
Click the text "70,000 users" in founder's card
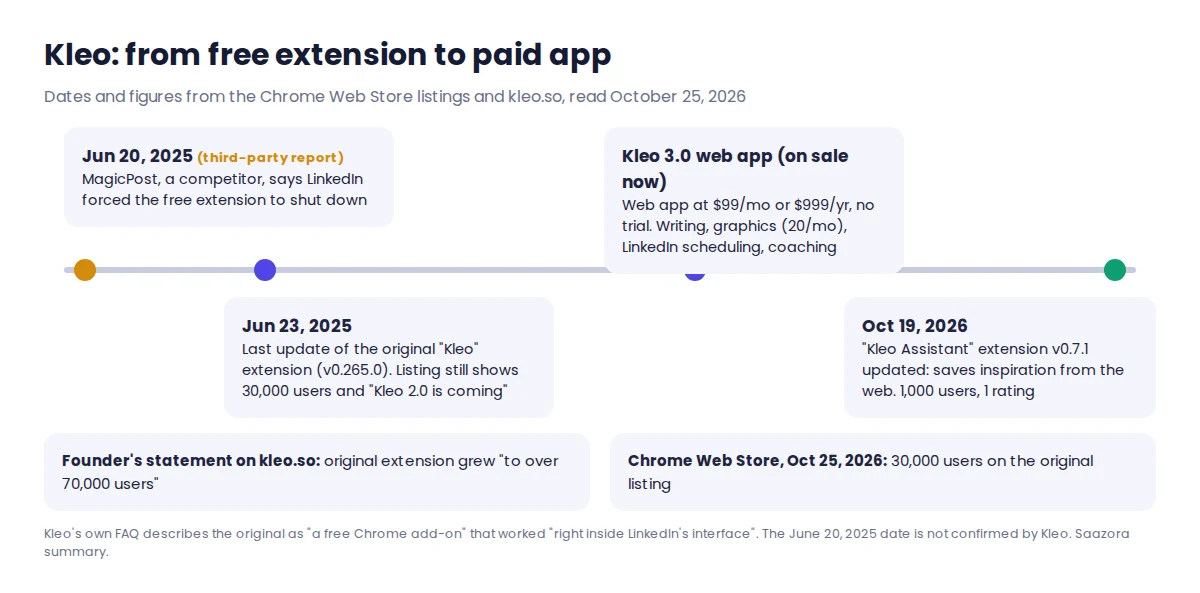111,484
